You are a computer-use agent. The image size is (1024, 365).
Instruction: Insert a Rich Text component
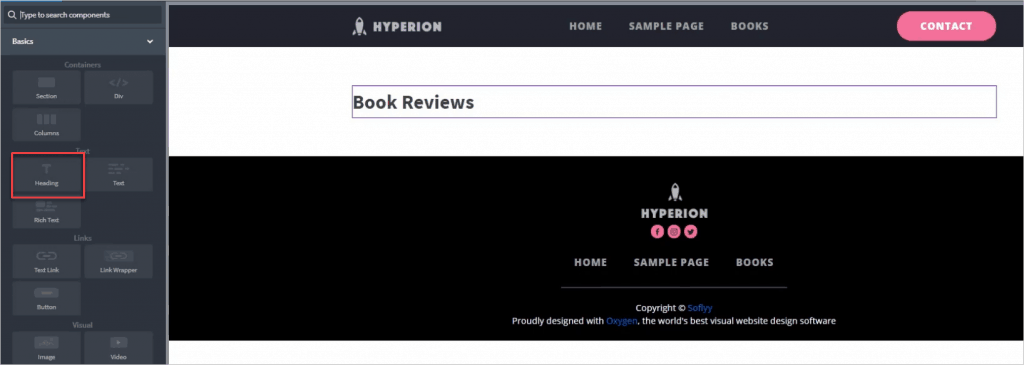tap(46, 212)
